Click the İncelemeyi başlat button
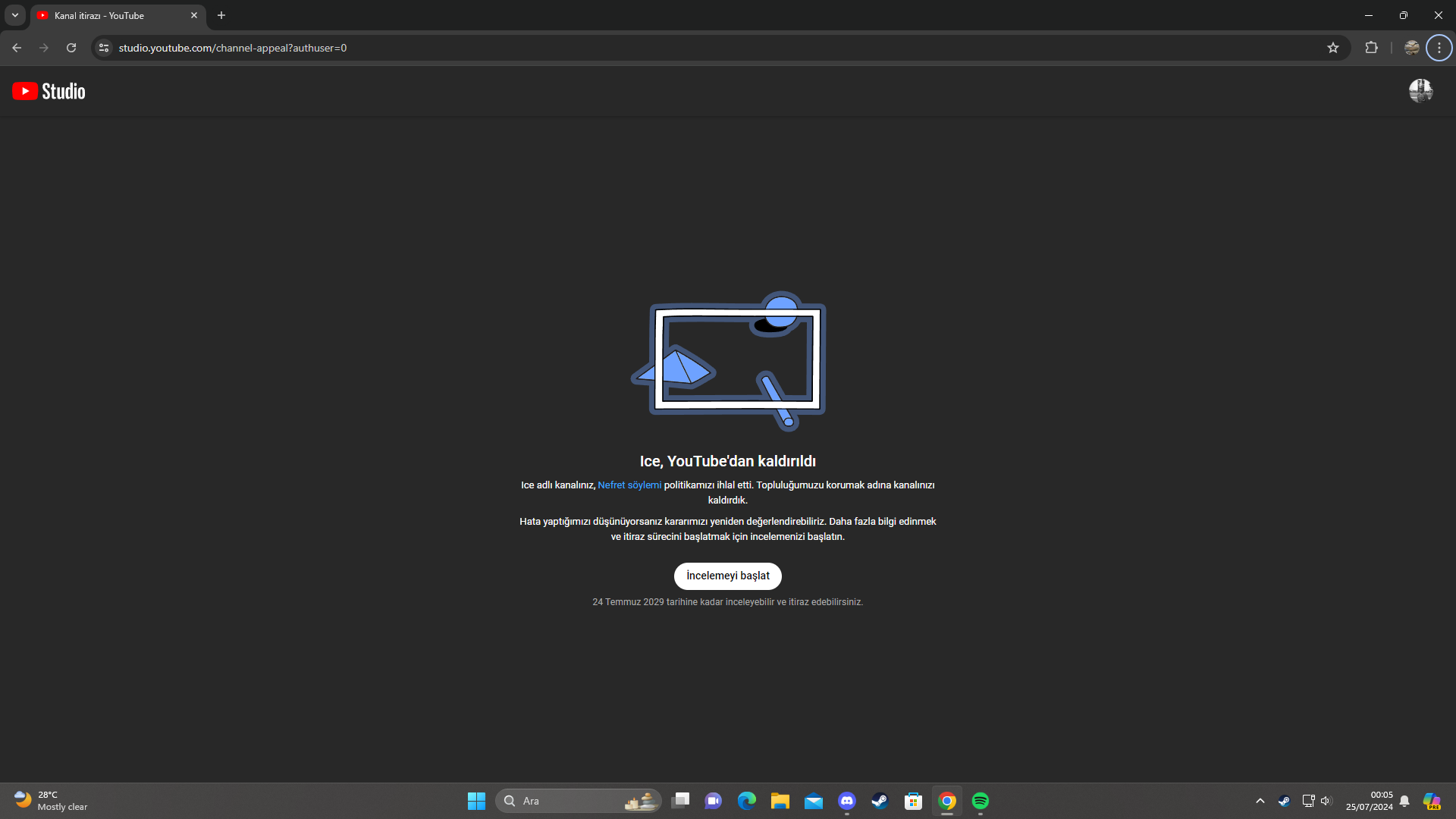Viewport: 1456px width, 819px height. click(727, 576)
